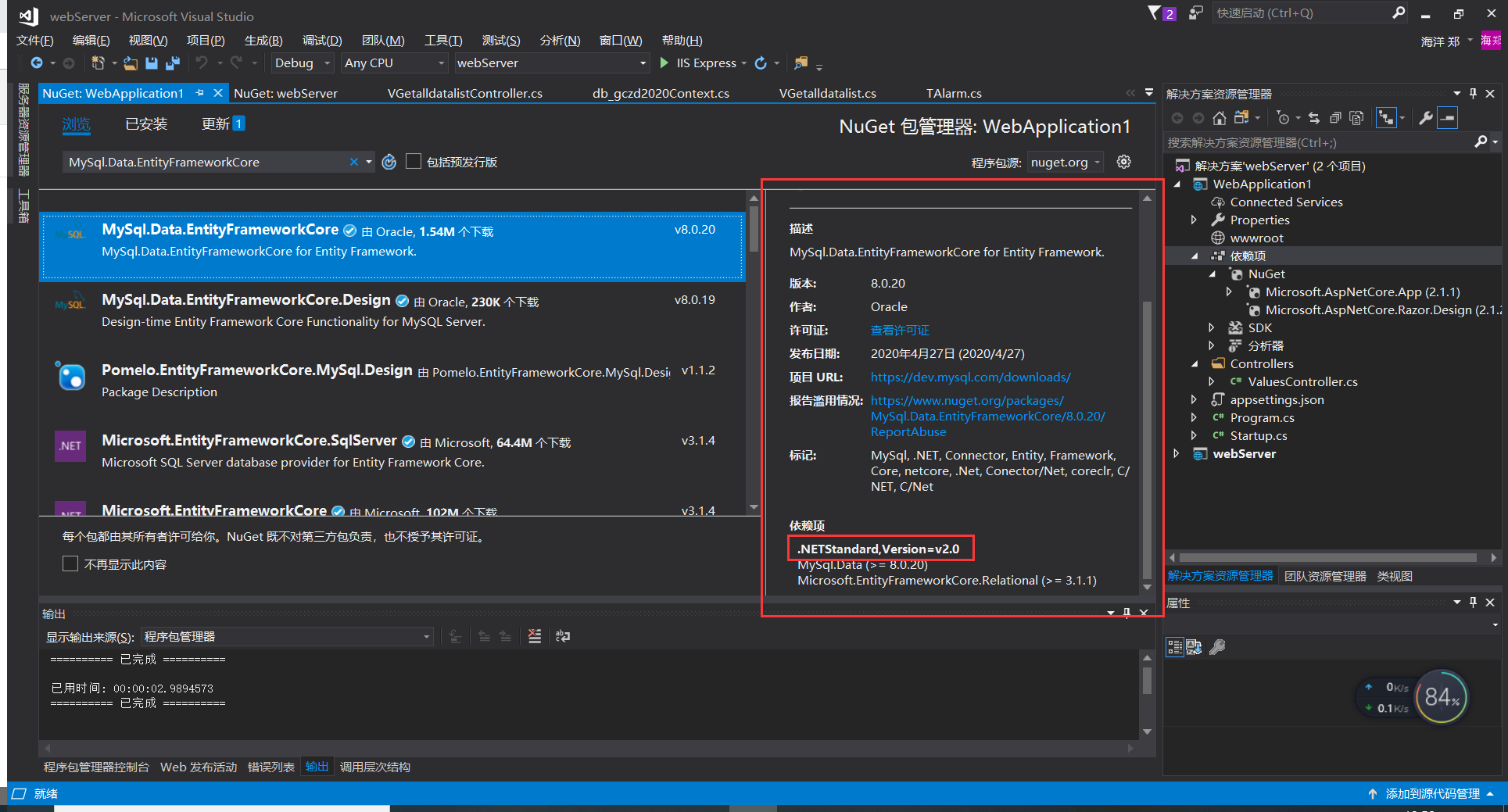
Task: Collapse the Controllers folder
Action: (1194, 364)
